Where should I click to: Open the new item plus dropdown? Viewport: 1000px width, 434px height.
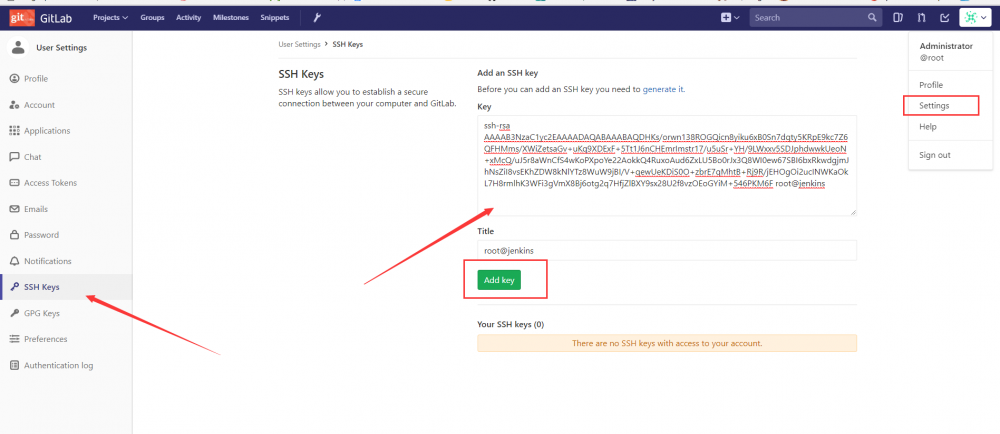730,17
